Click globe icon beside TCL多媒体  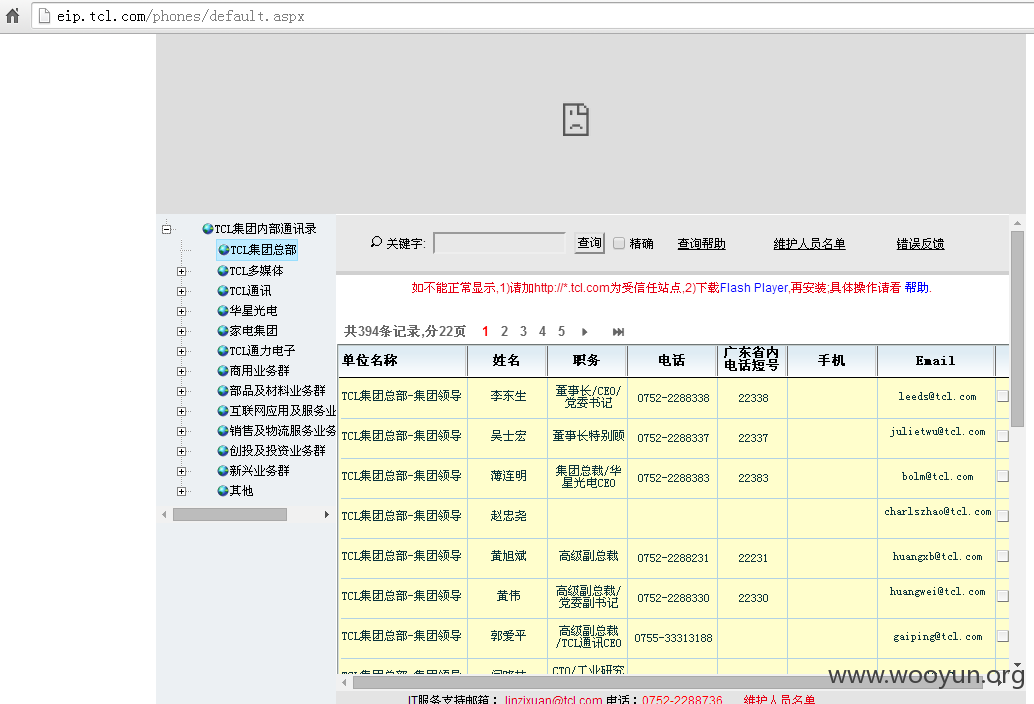(224, 271)
